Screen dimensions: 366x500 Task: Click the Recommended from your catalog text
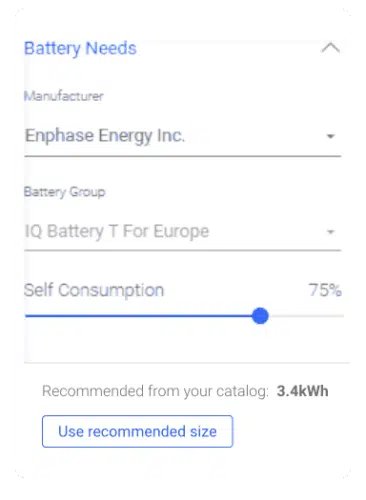pyautogui.click(x=155, y=391)
